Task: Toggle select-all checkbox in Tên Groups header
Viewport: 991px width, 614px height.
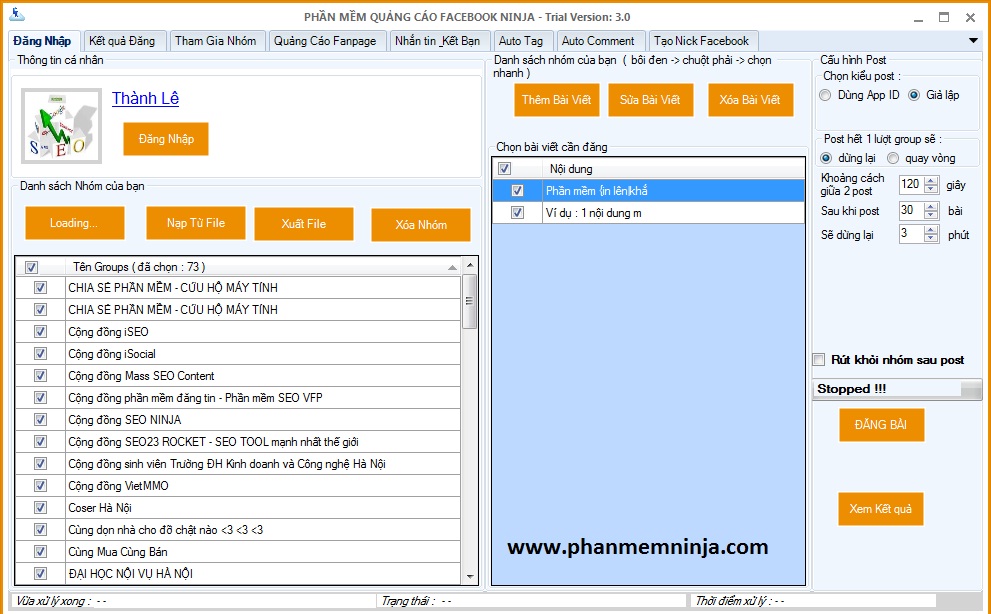Action: (x=31, y=267)
